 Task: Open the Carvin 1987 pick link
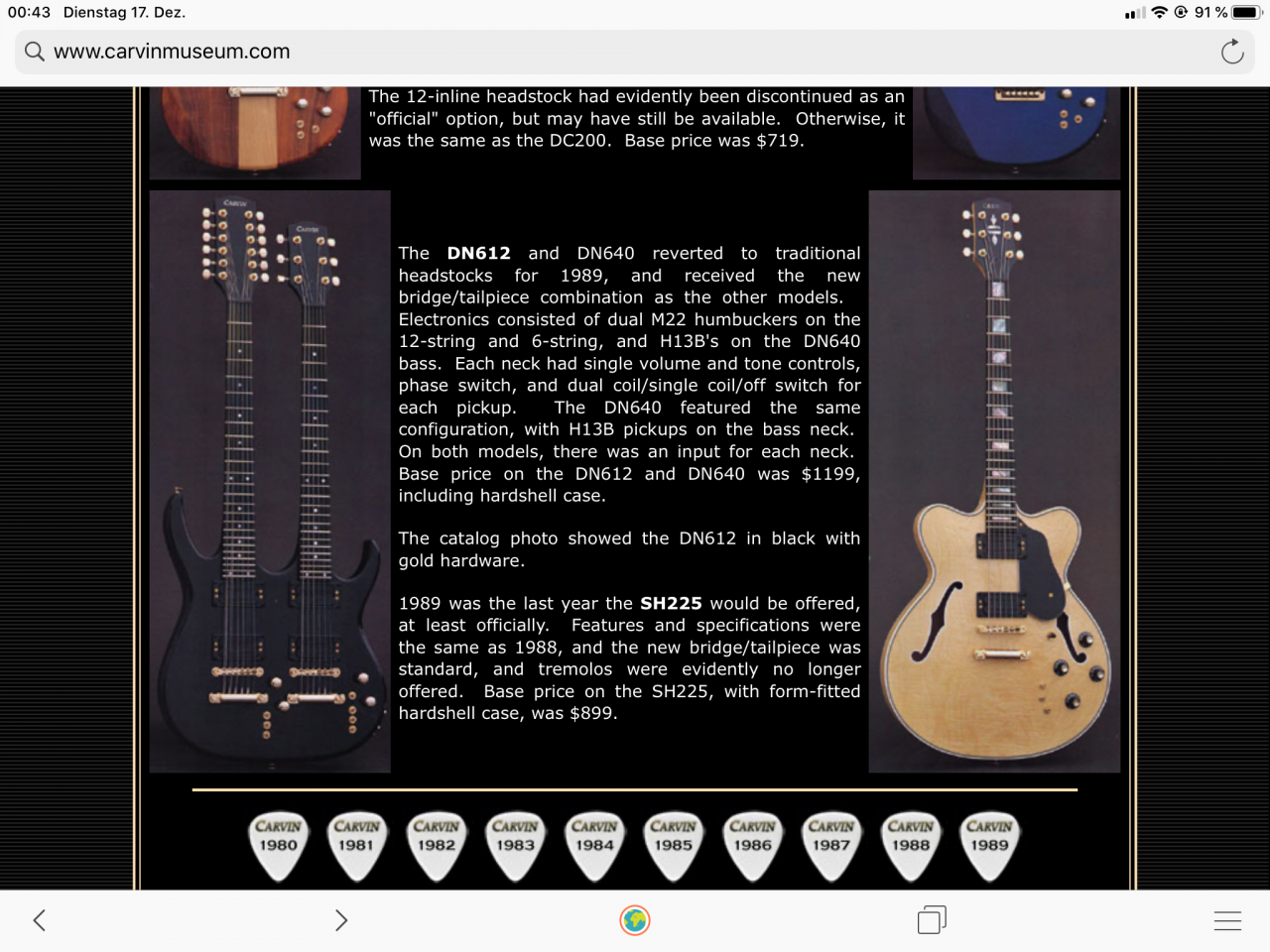831,846
